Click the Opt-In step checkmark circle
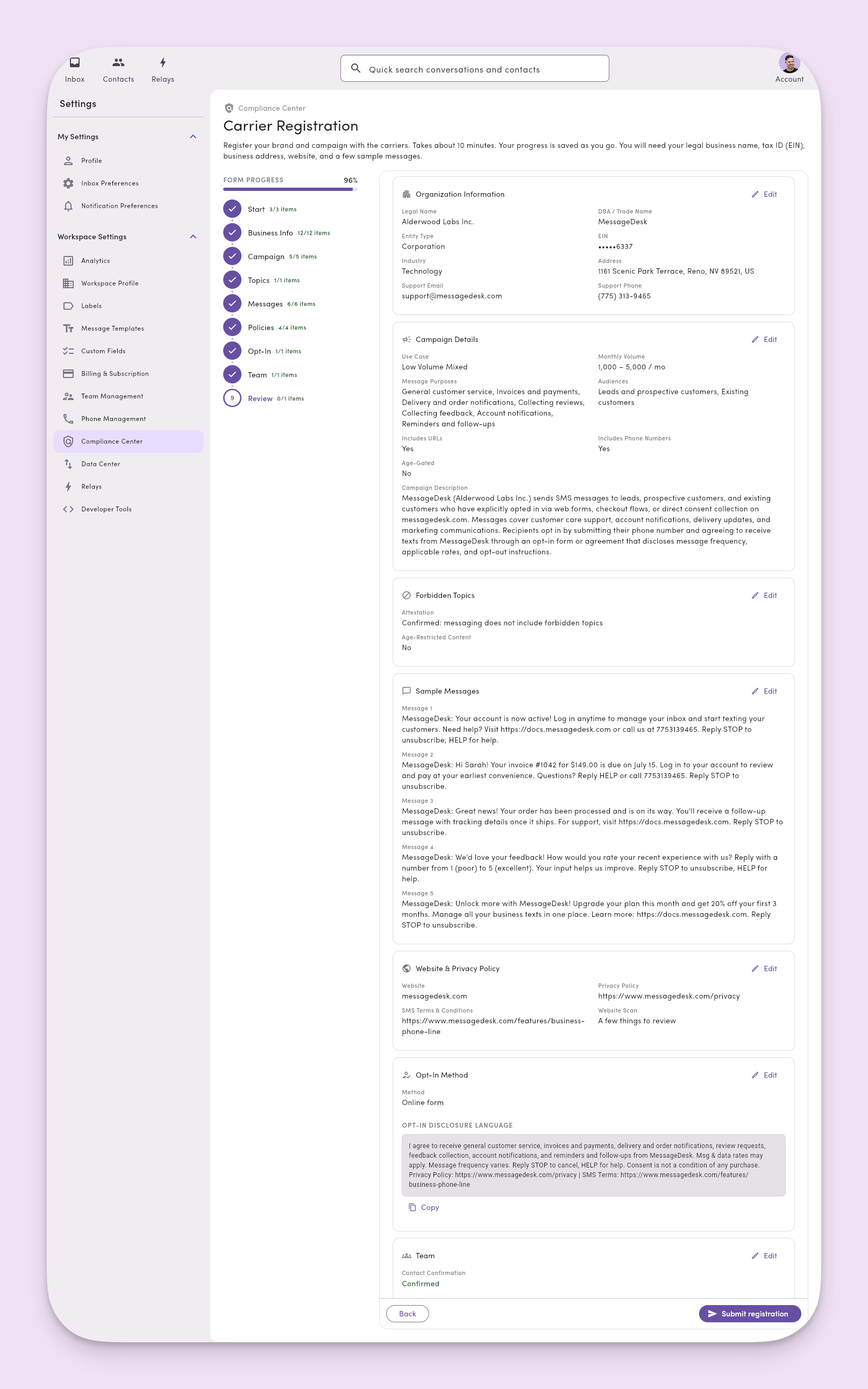This screenshot has width=868, height=1389. pos(232,351)
